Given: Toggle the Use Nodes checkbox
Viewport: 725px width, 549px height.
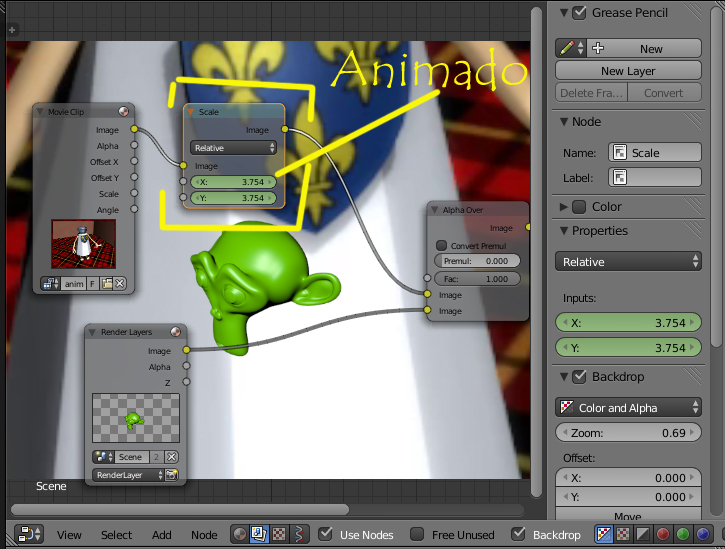Looking at the screenshot, I should [x=326, y=534].
